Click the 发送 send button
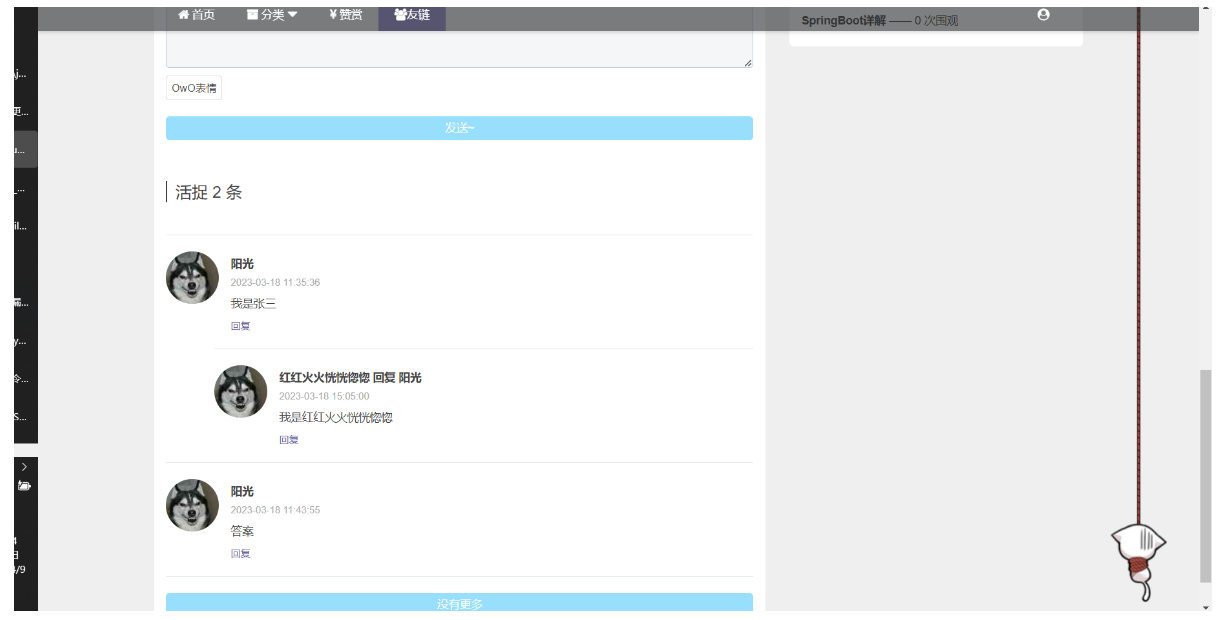Viewport: 1221px width, 620px height. [x=459, y=127]
